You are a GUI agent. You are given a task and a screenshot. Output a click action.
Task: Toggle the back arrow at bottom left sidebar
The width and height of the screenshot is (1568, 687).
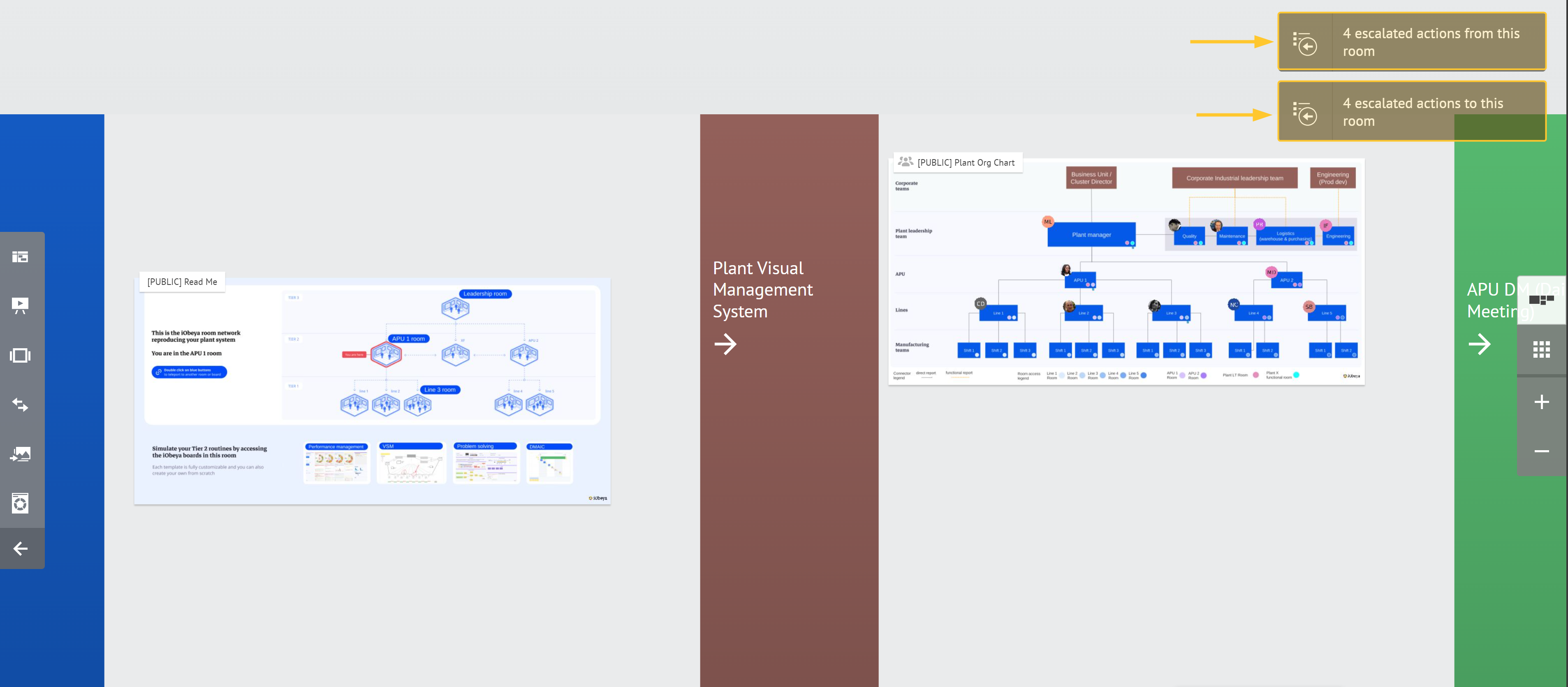coord(21,548)
